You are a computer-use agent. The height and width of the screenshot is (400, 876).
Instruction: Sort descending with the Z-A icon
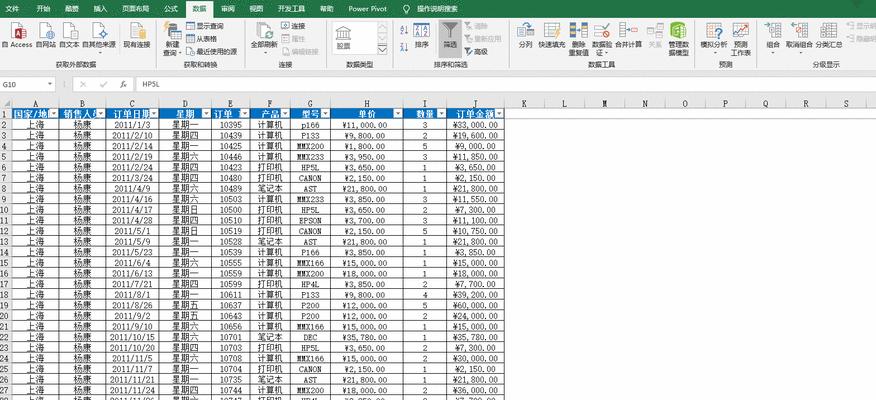[x=404, y=48]
